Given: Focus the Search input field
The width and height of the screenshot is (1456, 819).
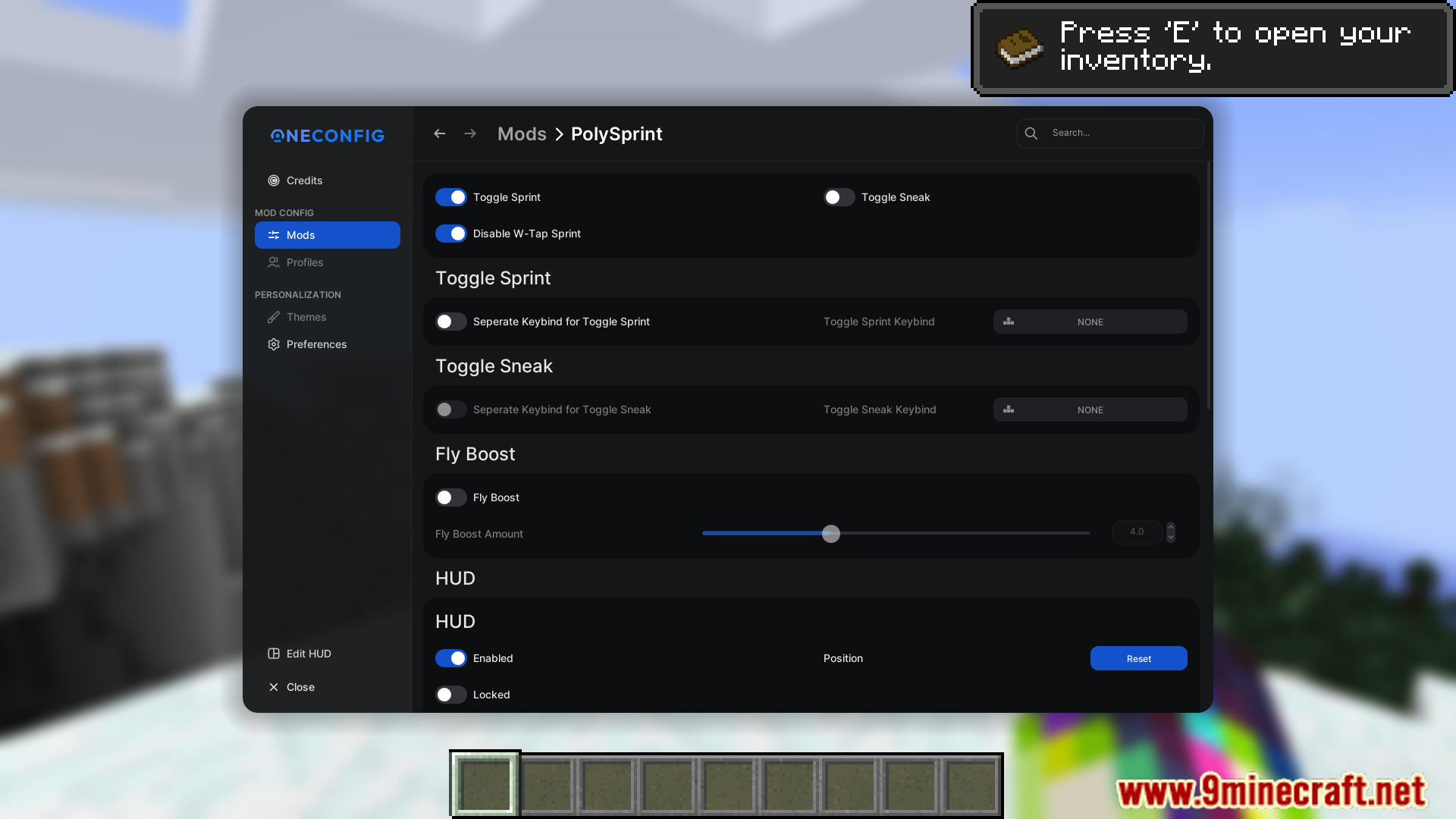Looking at the screenshot, I should [x=1110, y=133].
